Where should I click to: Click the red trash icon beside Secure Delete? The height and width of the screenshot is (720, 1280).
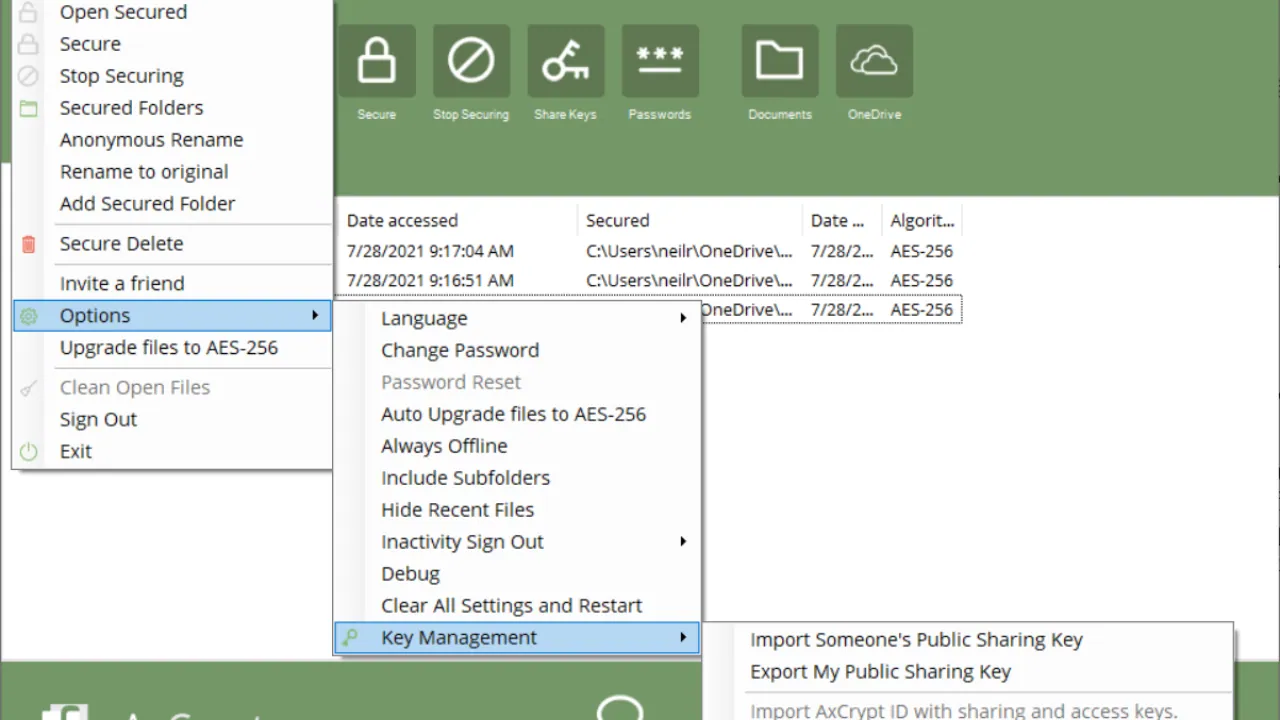pos(28,244)
